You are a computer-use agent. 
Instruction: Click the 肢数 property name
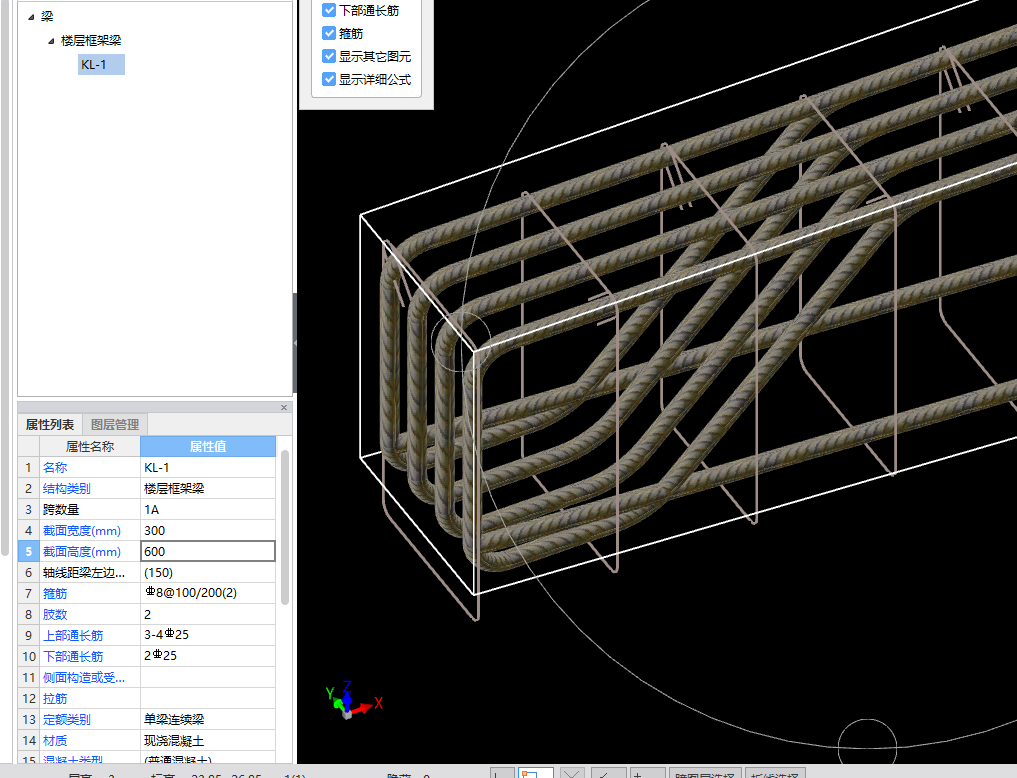(55, 615)
